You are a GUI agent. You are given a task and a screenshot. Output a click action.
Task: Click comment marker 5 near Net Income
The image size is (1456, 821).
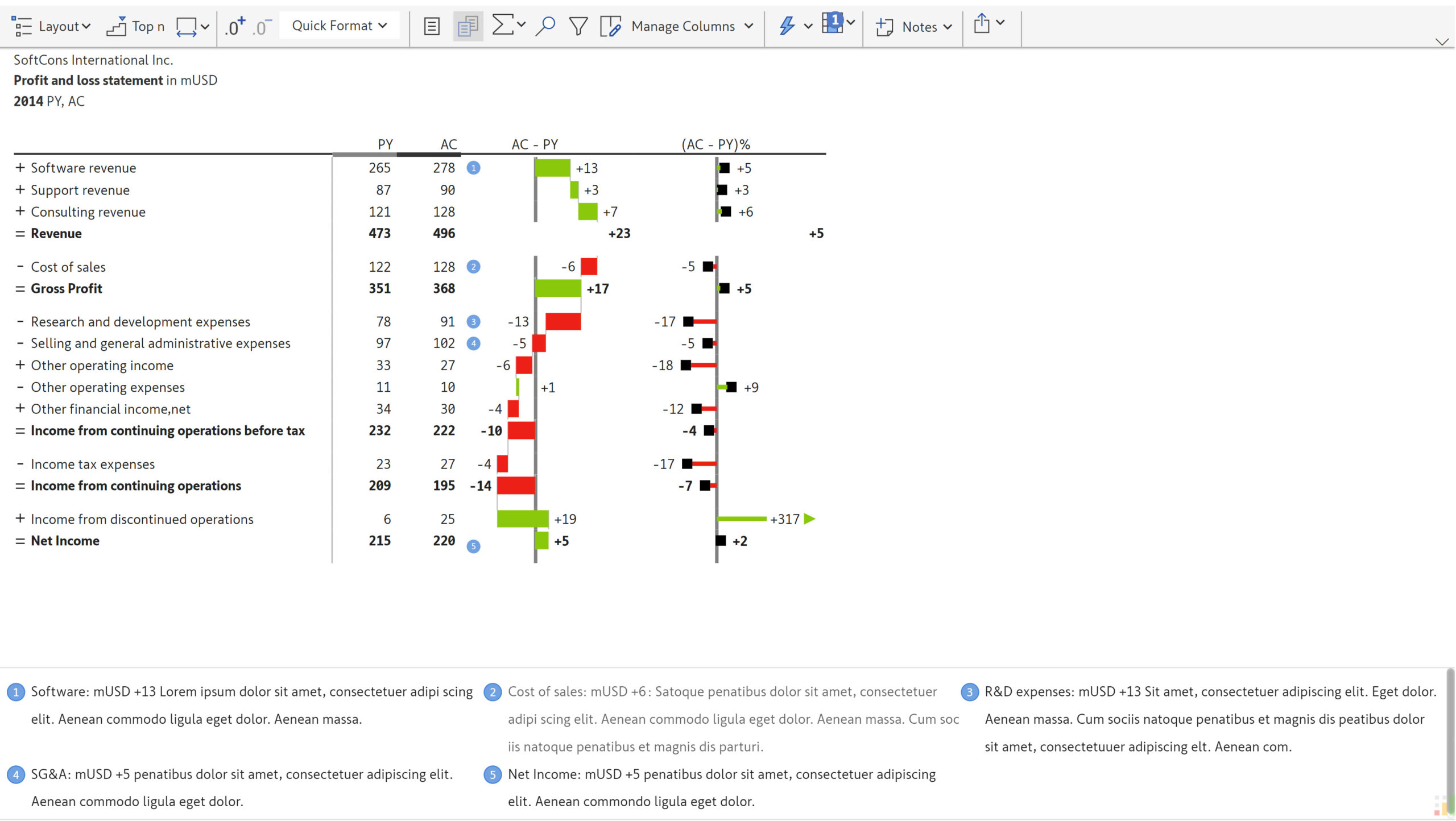[474, 546]
